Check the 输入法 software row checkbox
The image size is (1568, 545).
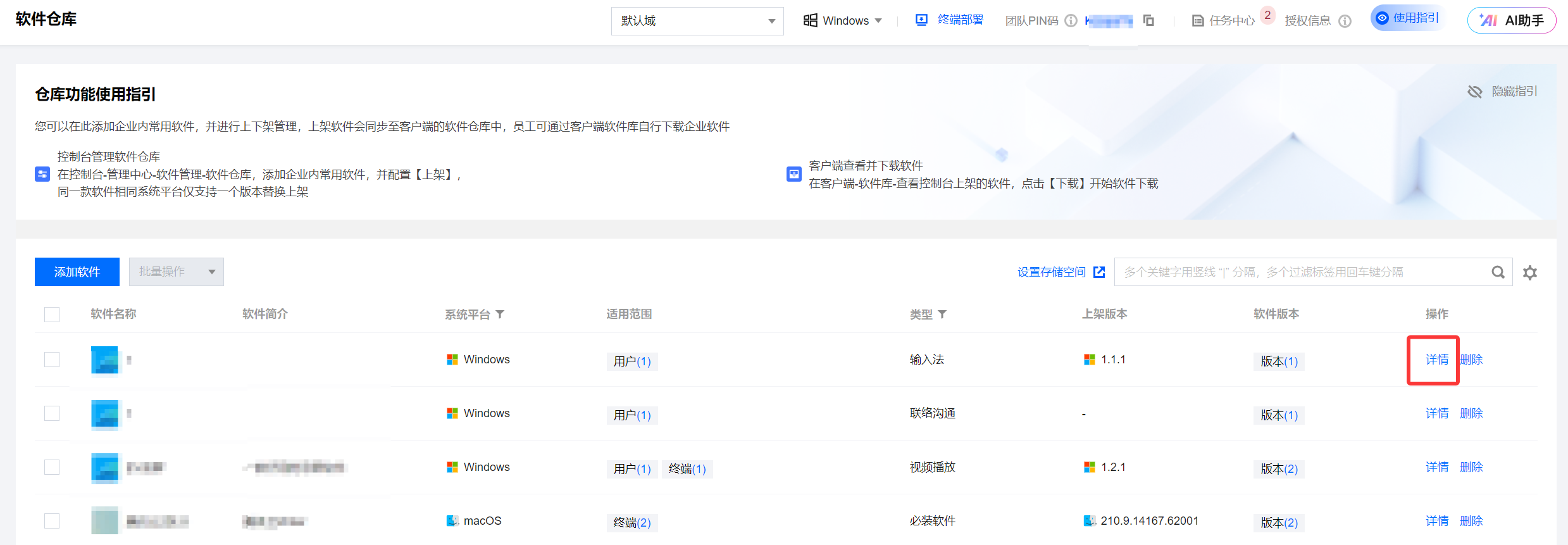pyautogui.click(x=52, y=360)
